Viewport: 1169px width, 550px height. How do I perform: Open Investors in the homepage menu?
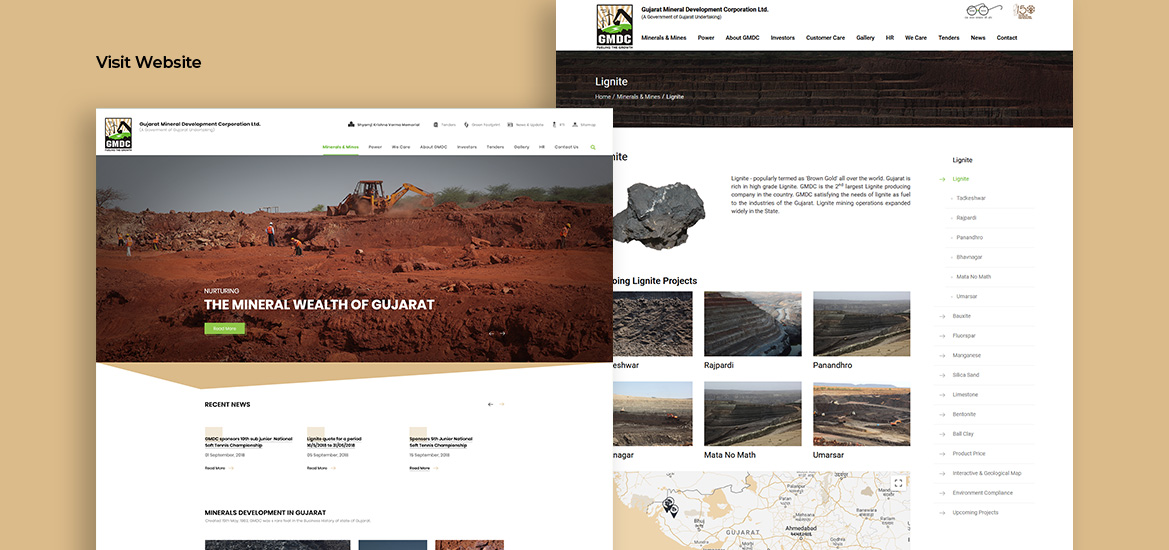(467, 147)
